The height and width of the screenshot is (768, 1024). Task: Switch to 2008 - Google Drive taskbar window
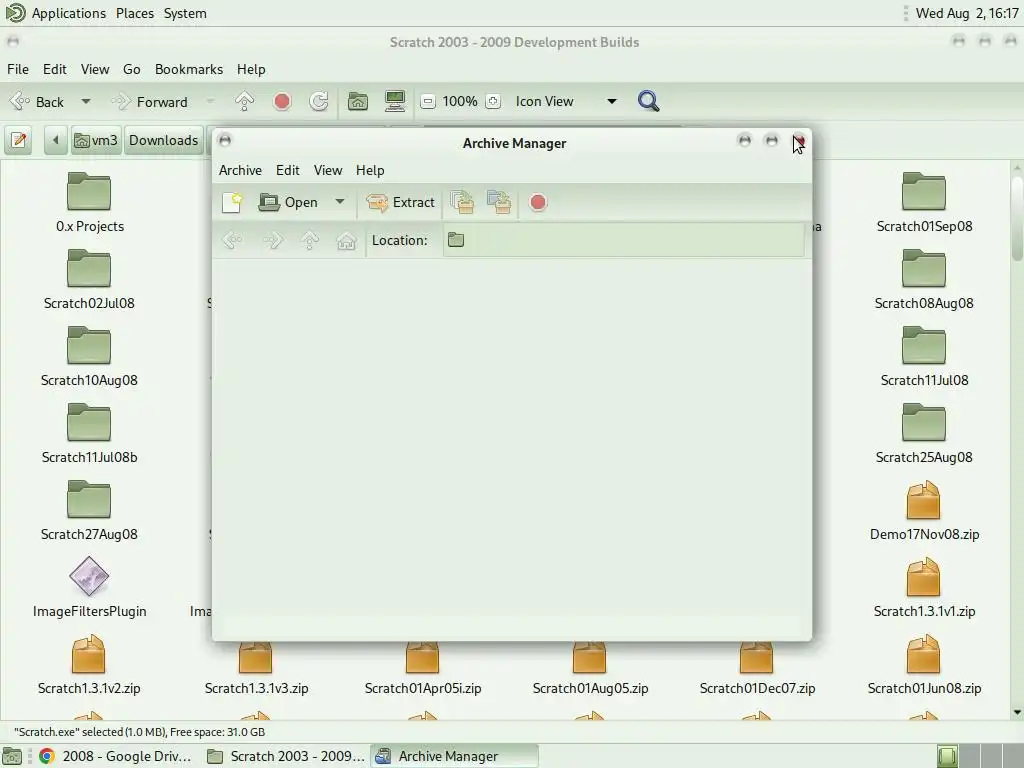tap(116, 756)
